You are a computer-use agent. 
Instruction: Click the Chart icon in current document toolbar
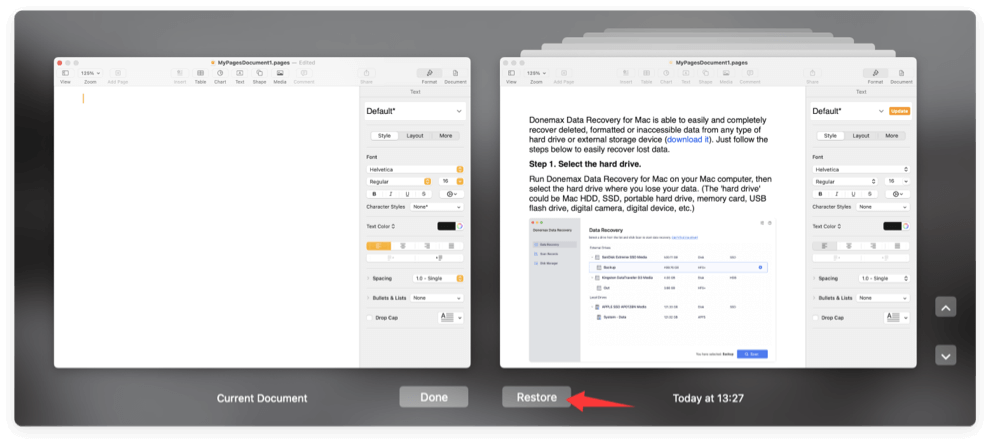point(220,73)
